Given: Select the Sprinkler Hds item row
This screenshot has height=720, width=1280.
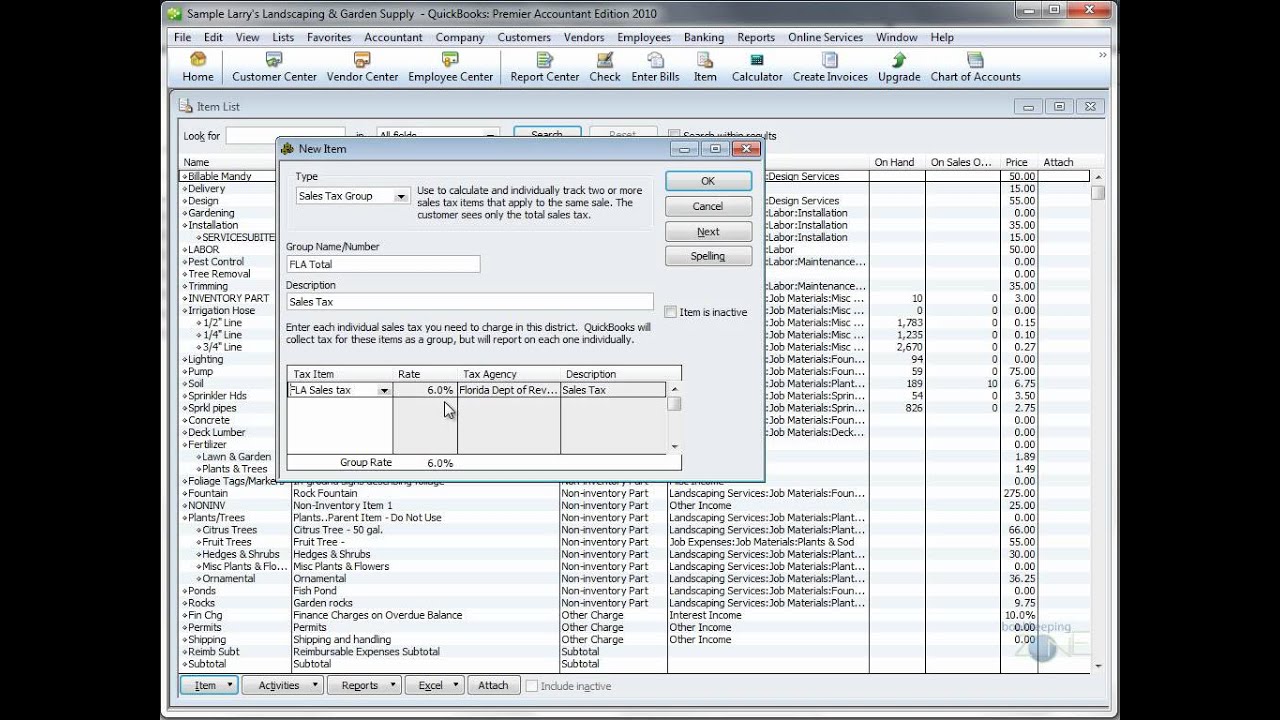Looking at the screenshot, I should (x=218, y=395).
